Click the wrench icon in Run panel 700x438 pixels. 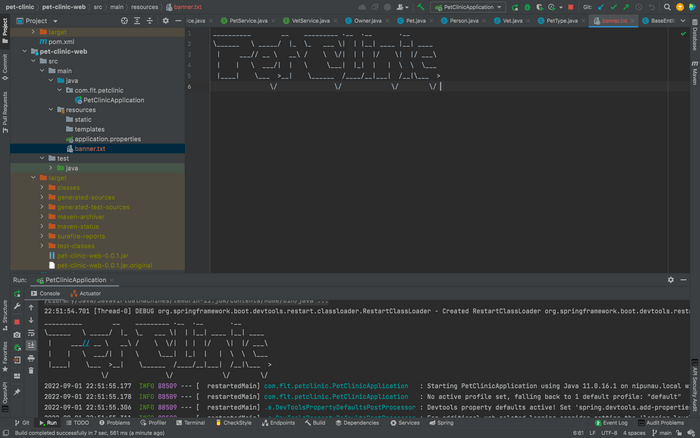tap(17, 306)
